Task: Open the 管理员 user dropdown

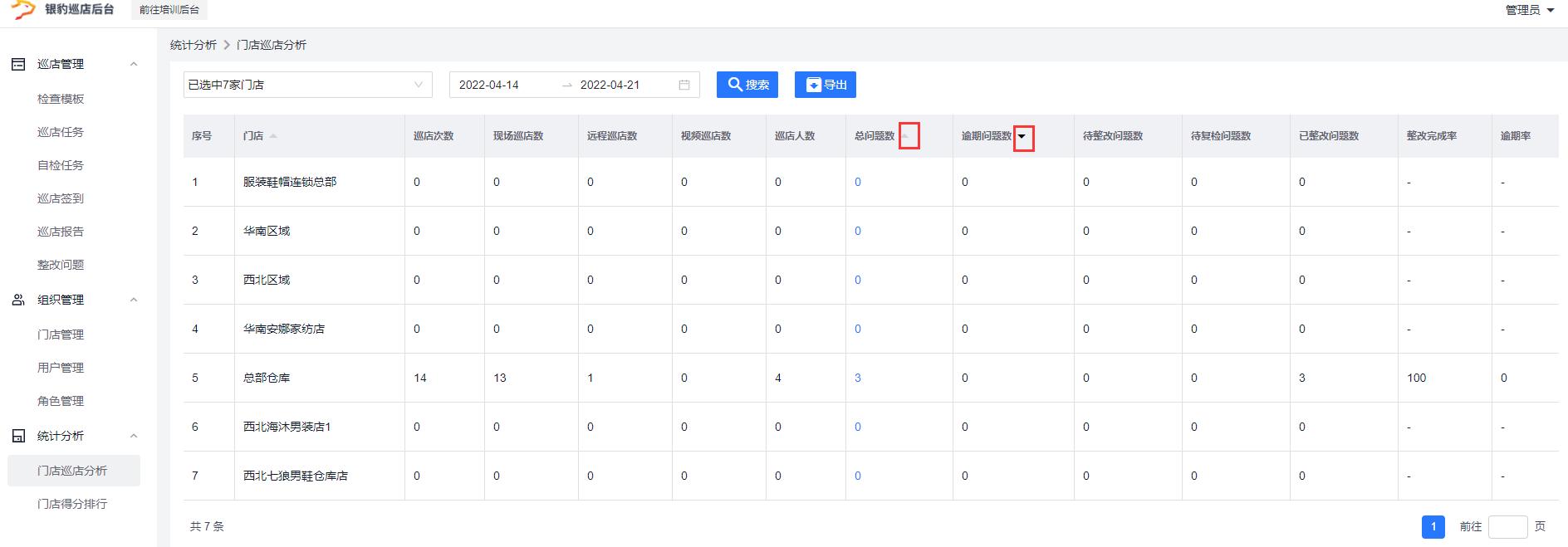Action: [1529, 10]
